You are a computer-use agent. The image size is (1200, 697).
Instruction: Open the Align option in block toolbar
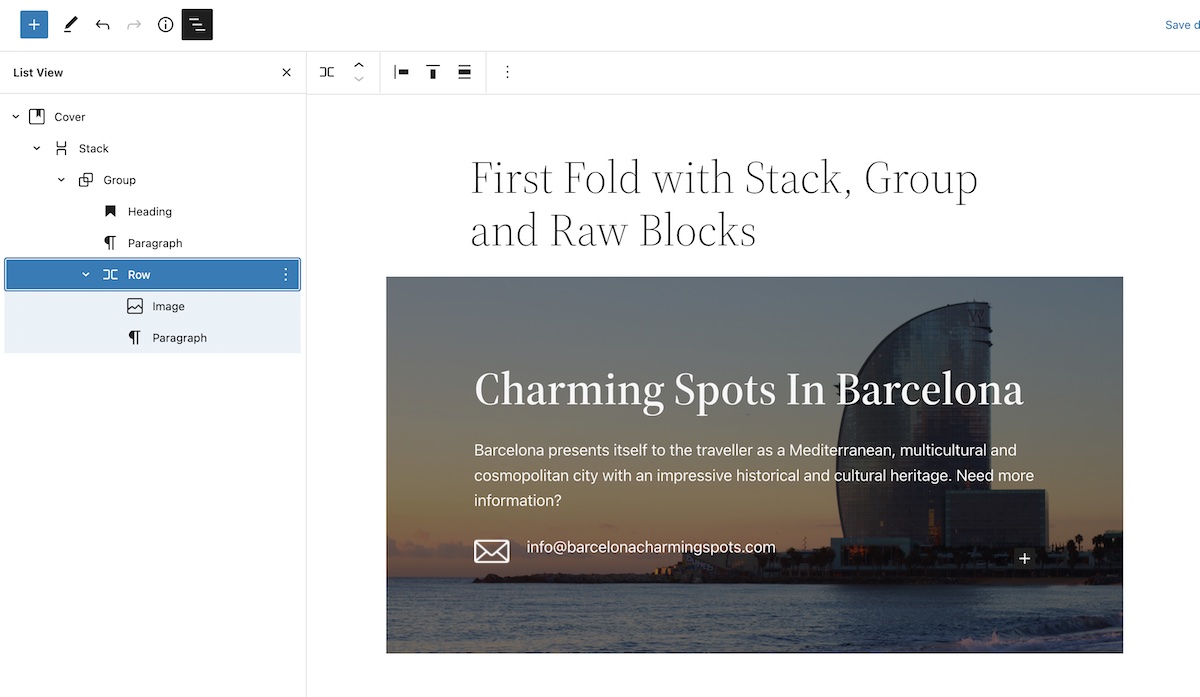[464, 72]
